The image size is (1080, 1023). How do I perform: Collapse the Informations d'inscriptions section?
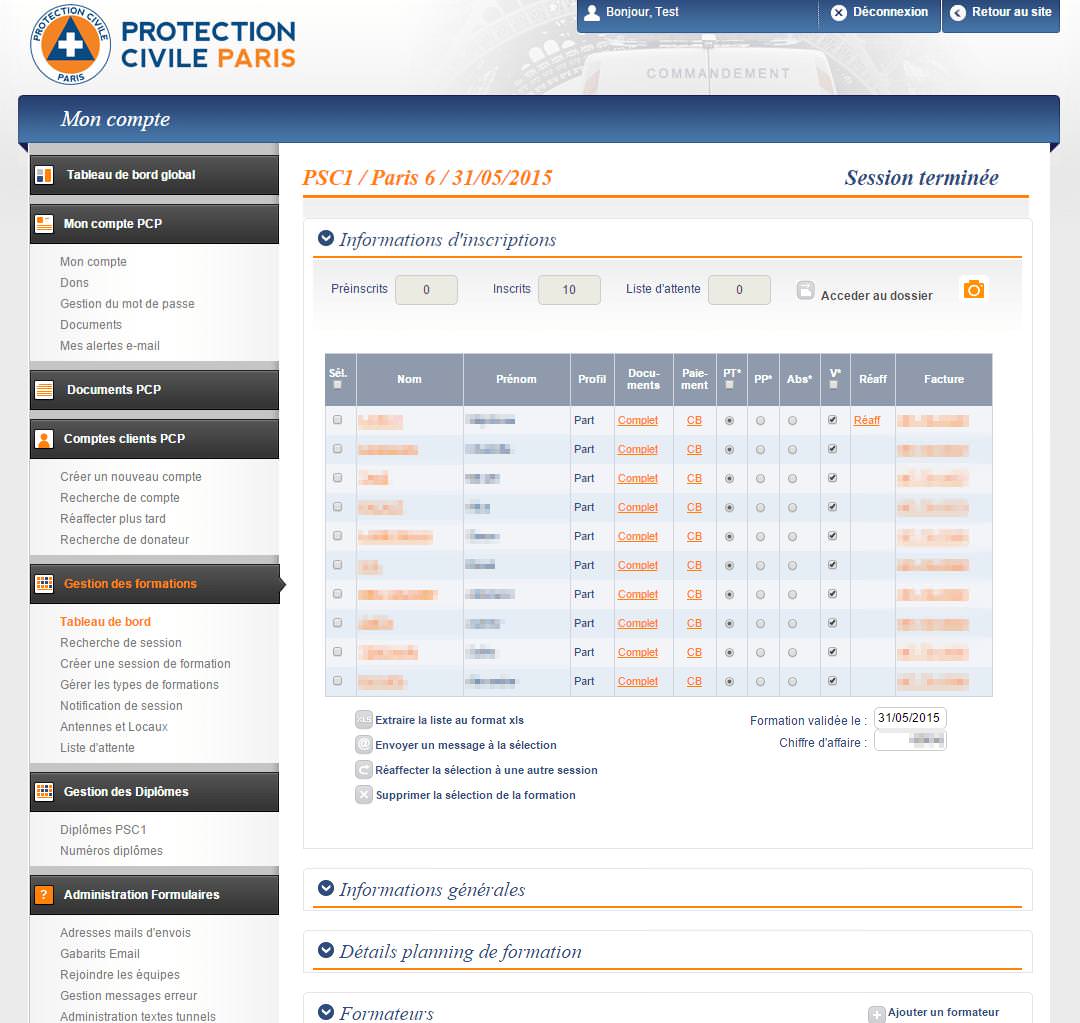click(325, 239)
